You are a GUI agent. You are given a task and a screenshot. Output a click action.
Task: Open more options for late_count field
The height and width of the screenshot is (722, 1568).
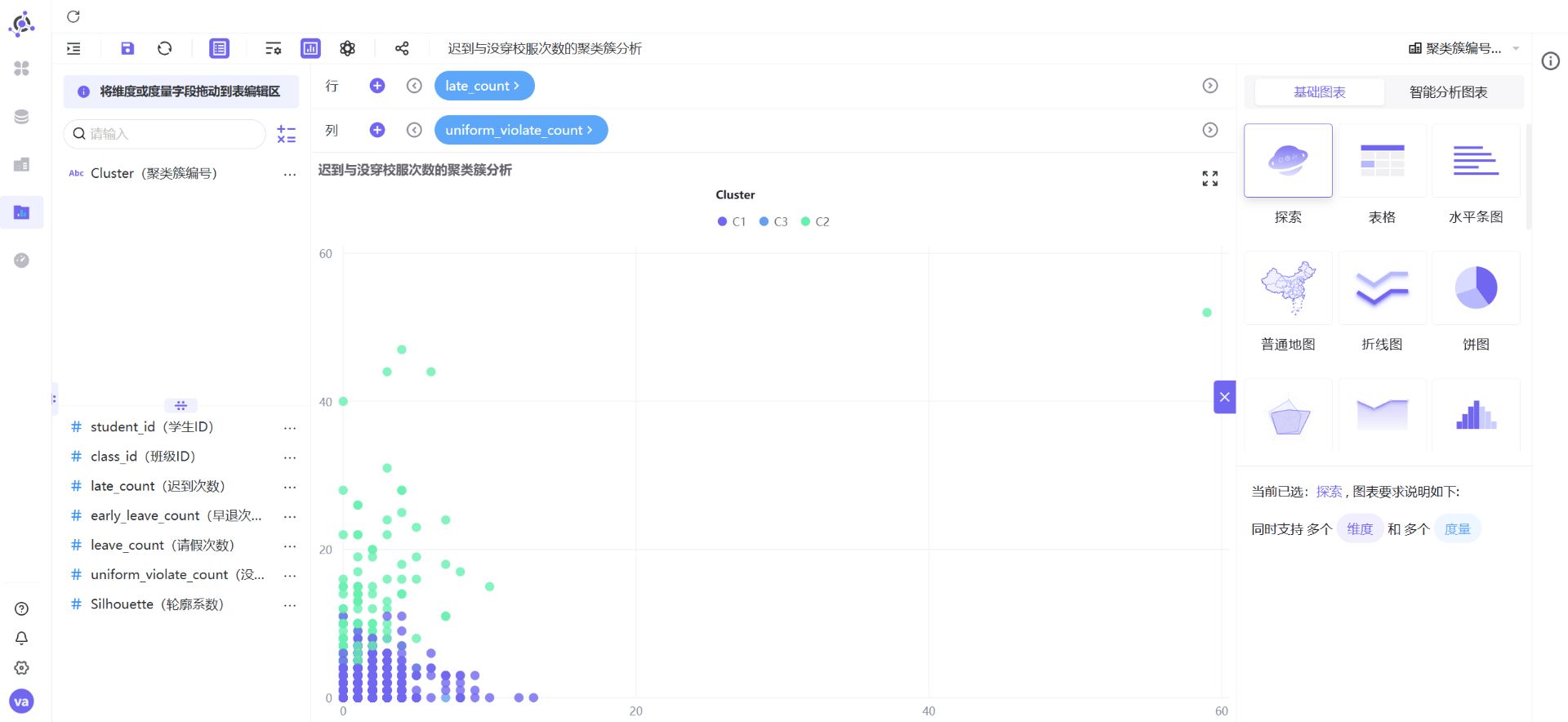[x=290, y=487]
